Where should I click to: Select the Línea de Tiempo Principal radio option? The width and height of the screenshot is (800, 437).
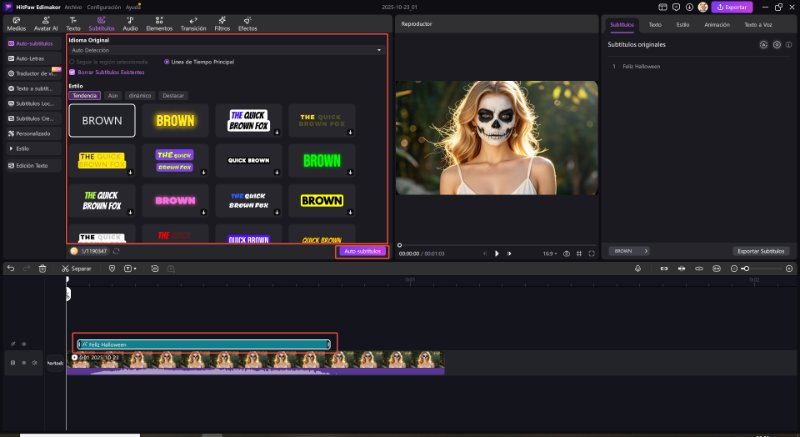tap(167, 62)
